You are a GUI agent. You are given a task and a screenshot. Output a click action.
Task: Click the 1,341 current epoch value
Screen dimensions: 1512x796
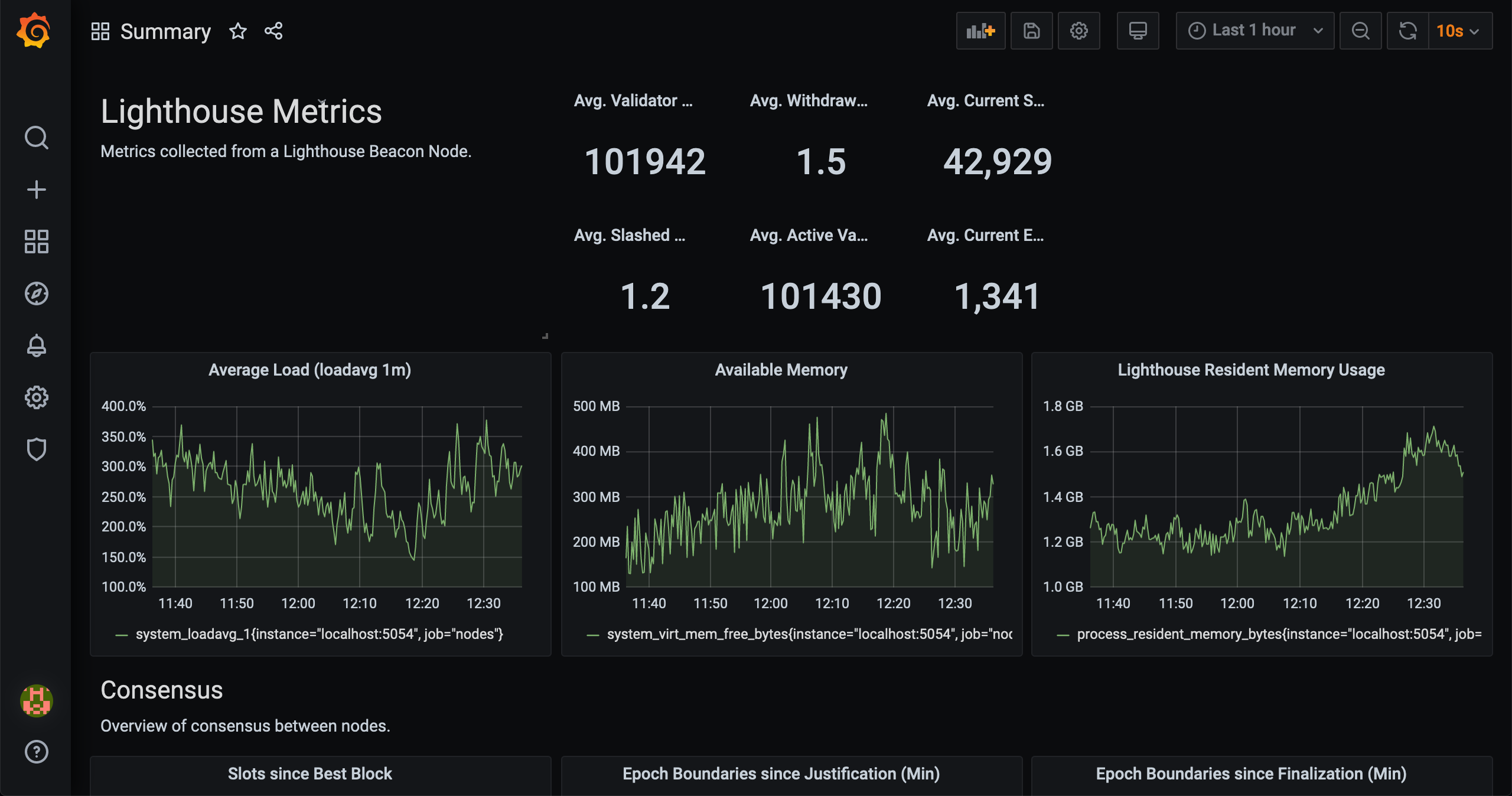coord(997,296)
